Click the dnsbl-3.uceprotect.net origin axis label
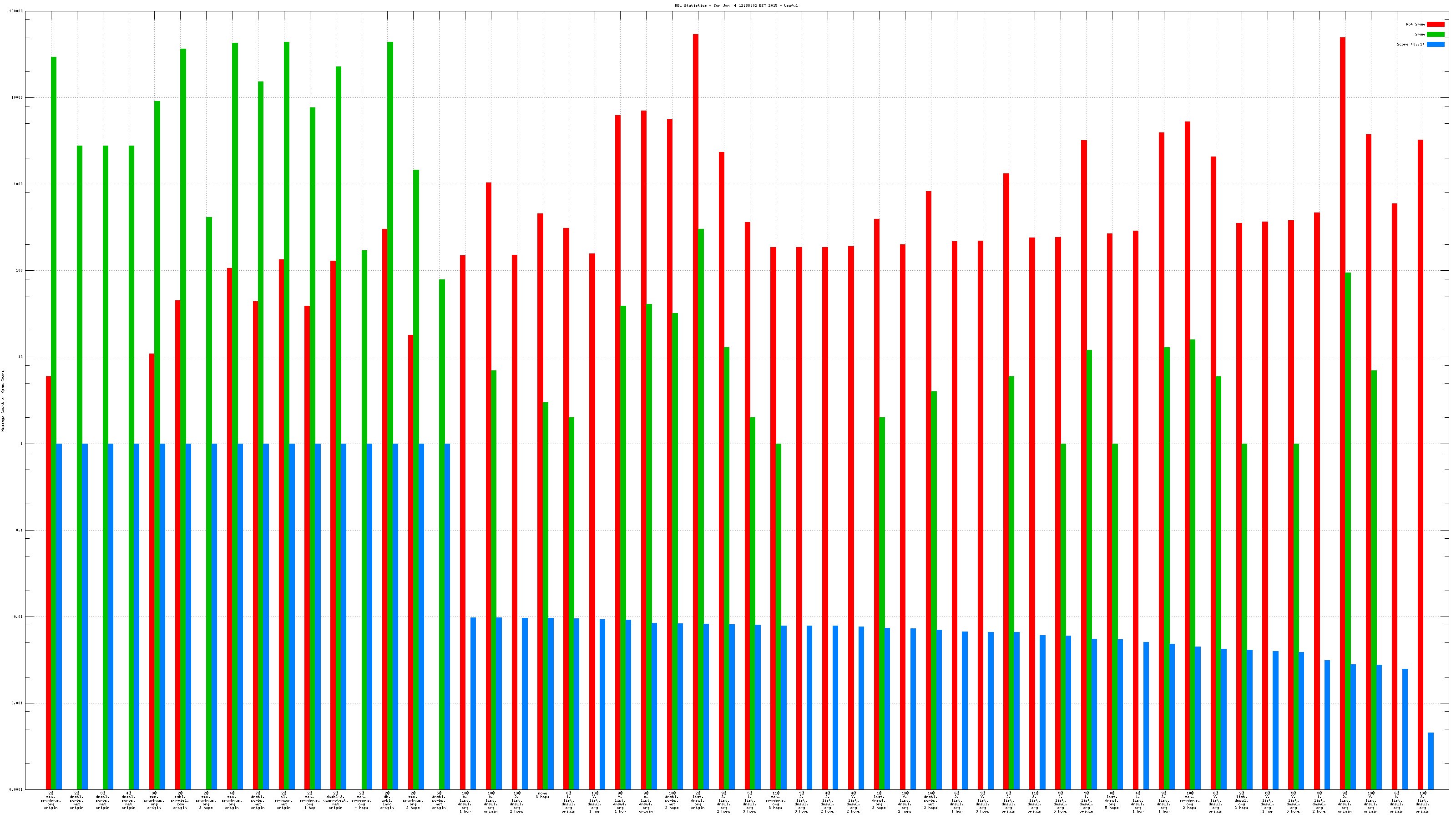Image resolution: width=1456 pixels, height=819 pixels. coord(336,801)
